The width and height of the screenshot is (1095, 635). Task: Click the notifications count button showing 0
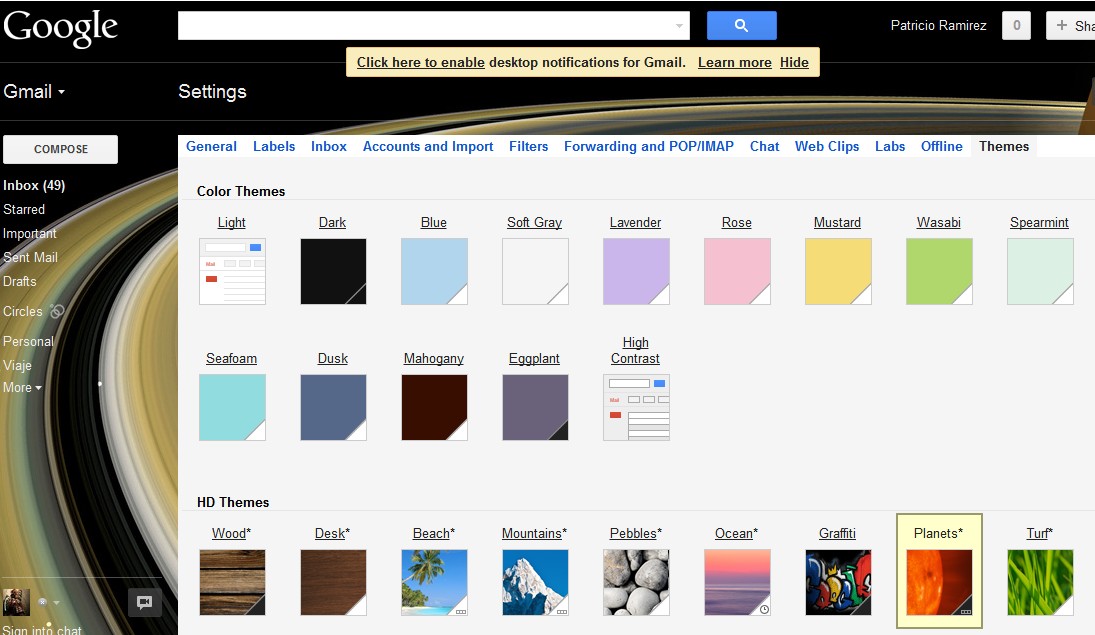1016,26
